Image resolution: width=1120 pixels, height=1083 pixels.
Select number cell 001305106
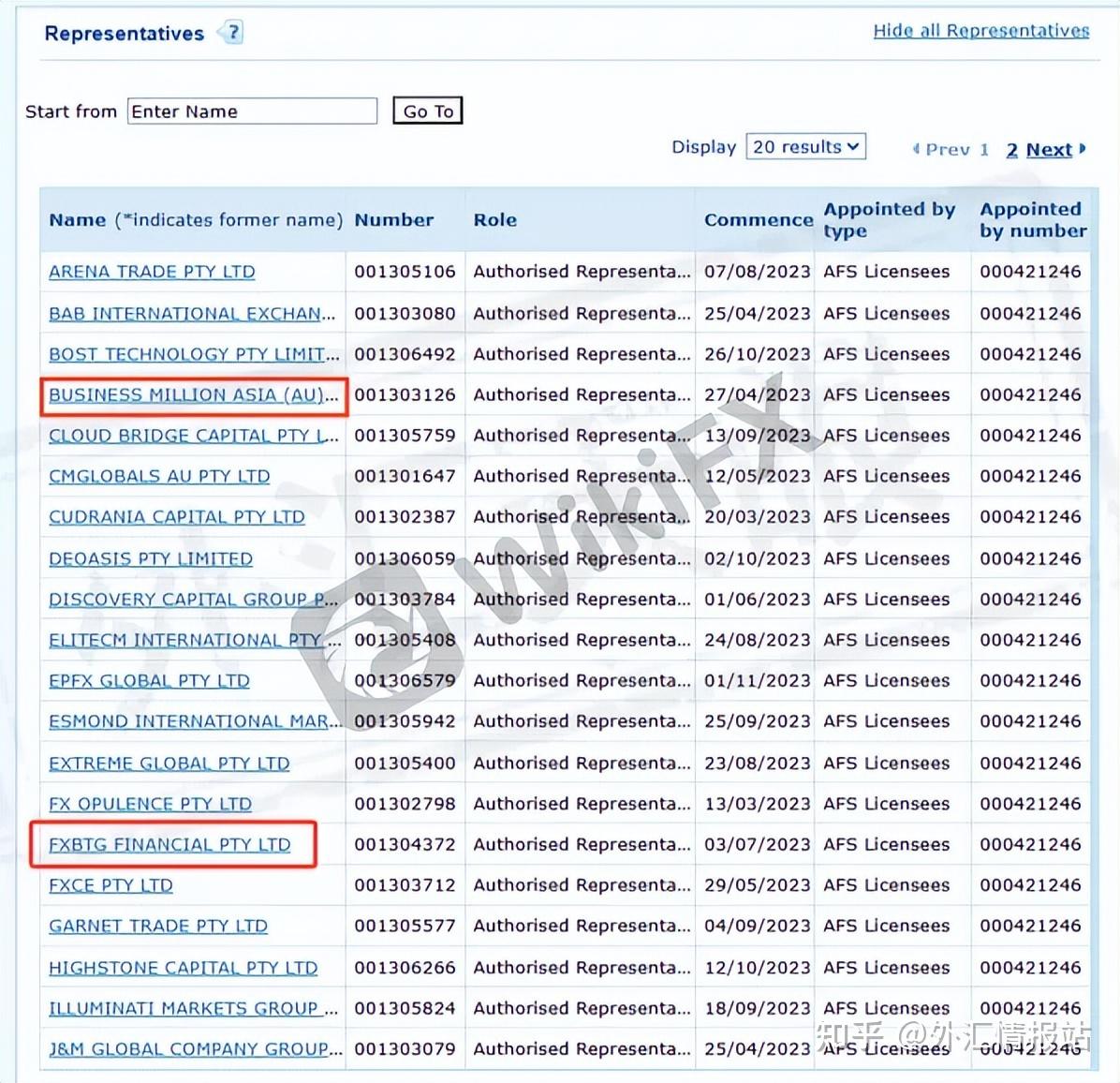pyautogui.click(x=405, y=272)
